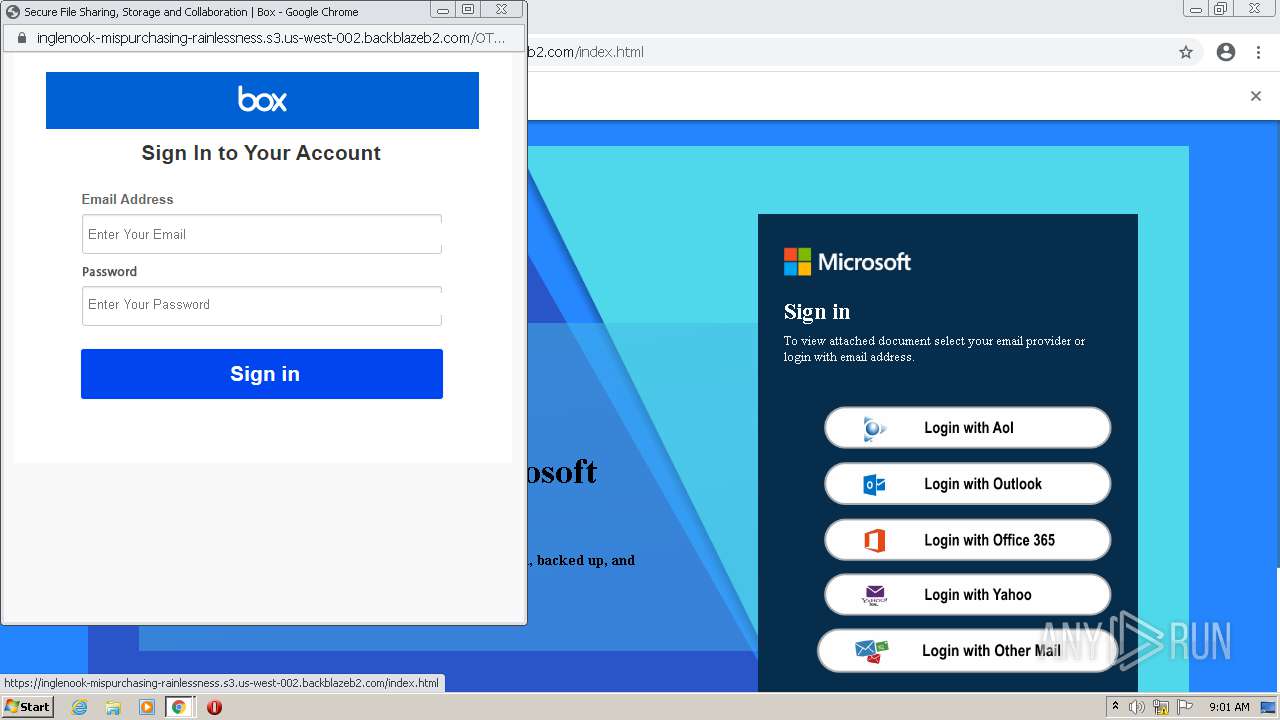The width and height of the screenshot is (1280, 720).
Task: Click the Outlook icon on login button
Action: 874,485
